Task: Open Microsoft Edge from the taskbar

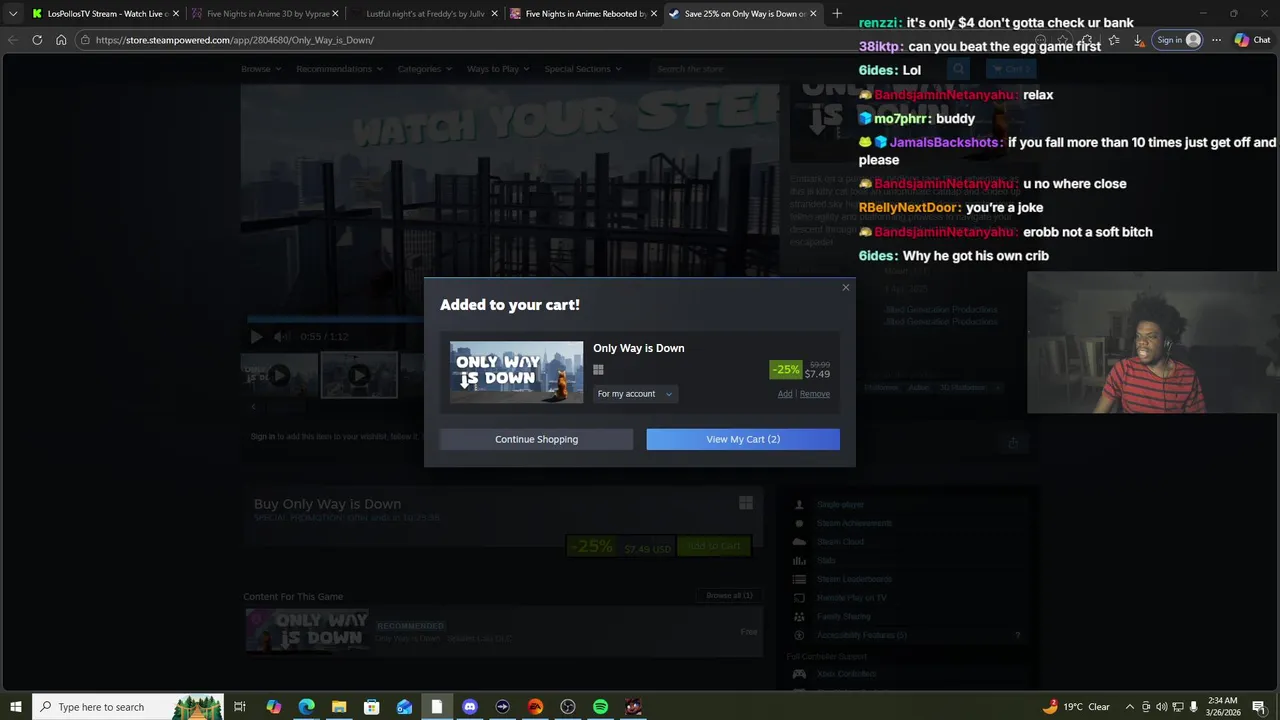Action: 306,707
